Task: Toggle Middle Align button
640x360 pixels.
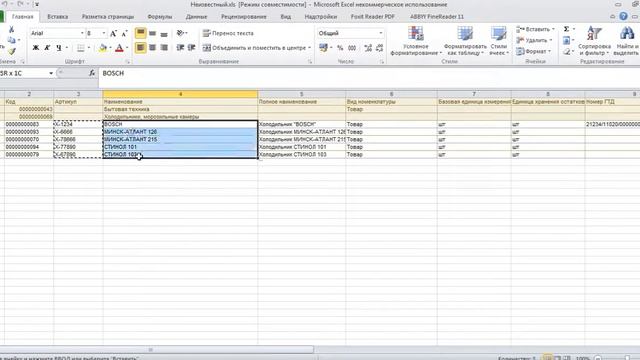Action: pos(152,33)
